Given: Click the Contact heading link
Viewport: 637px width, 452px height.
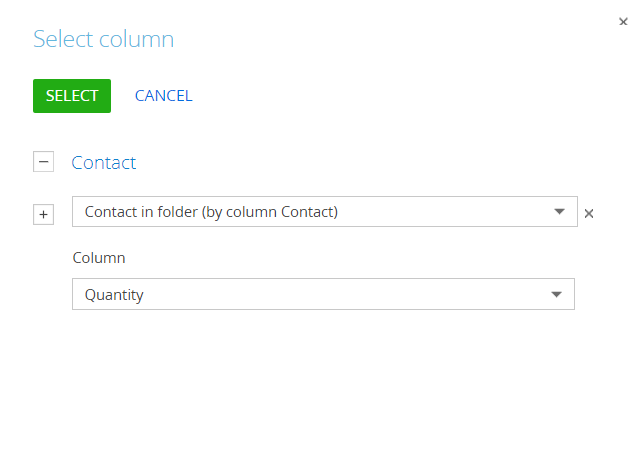Looking at the screenshot, I should [x=104, y=162].
